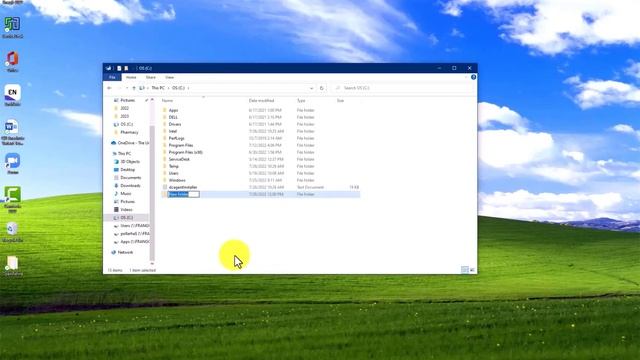Select Network in the navigation pane
The height and width of the screenshot is (360, 640).
[x=125, y=252]
